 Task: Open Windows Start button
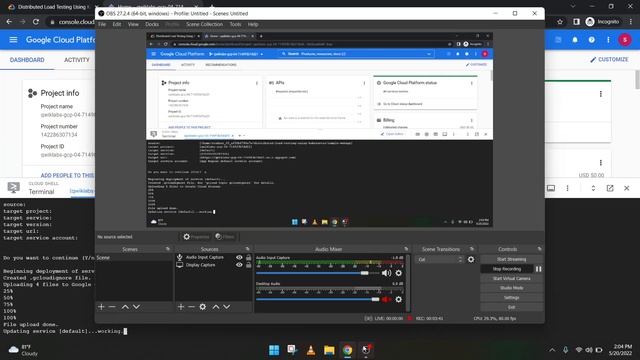(x=274, y=350)
